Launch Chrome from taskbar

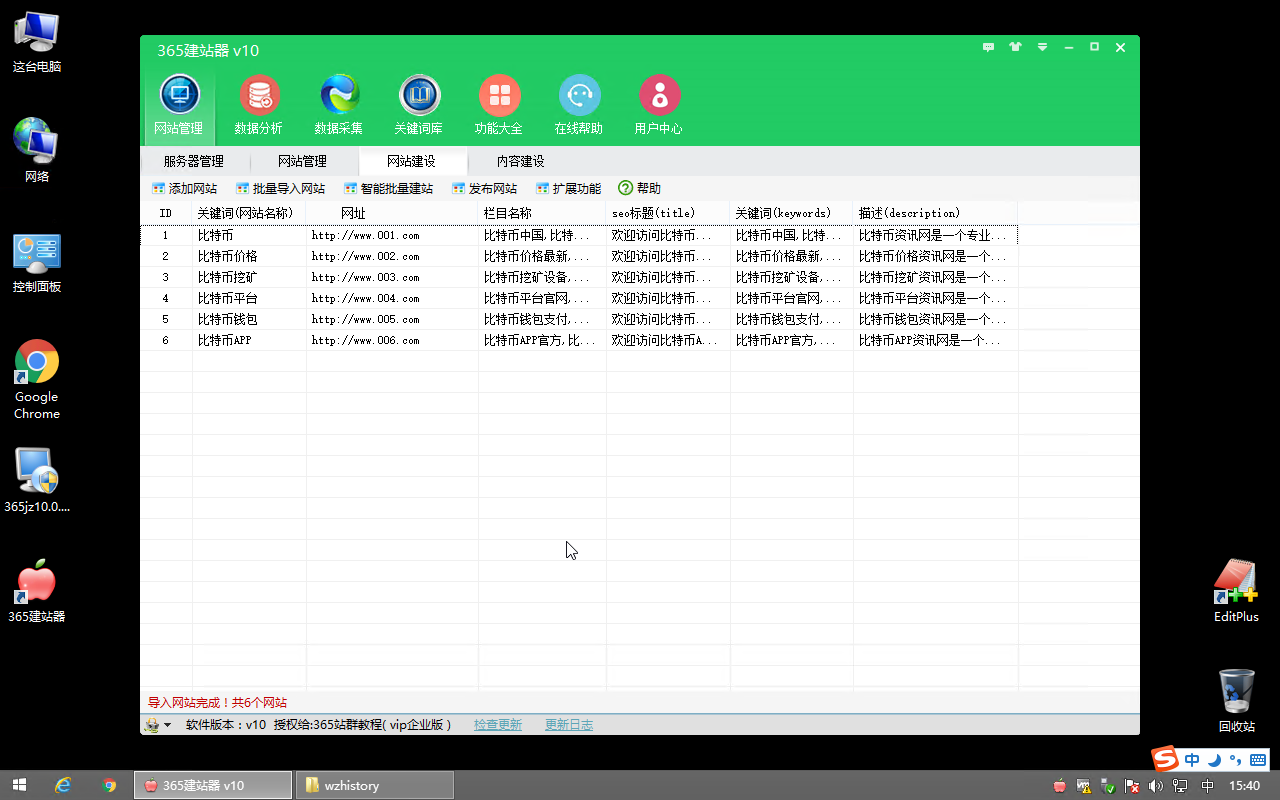(x=109, y=785)
